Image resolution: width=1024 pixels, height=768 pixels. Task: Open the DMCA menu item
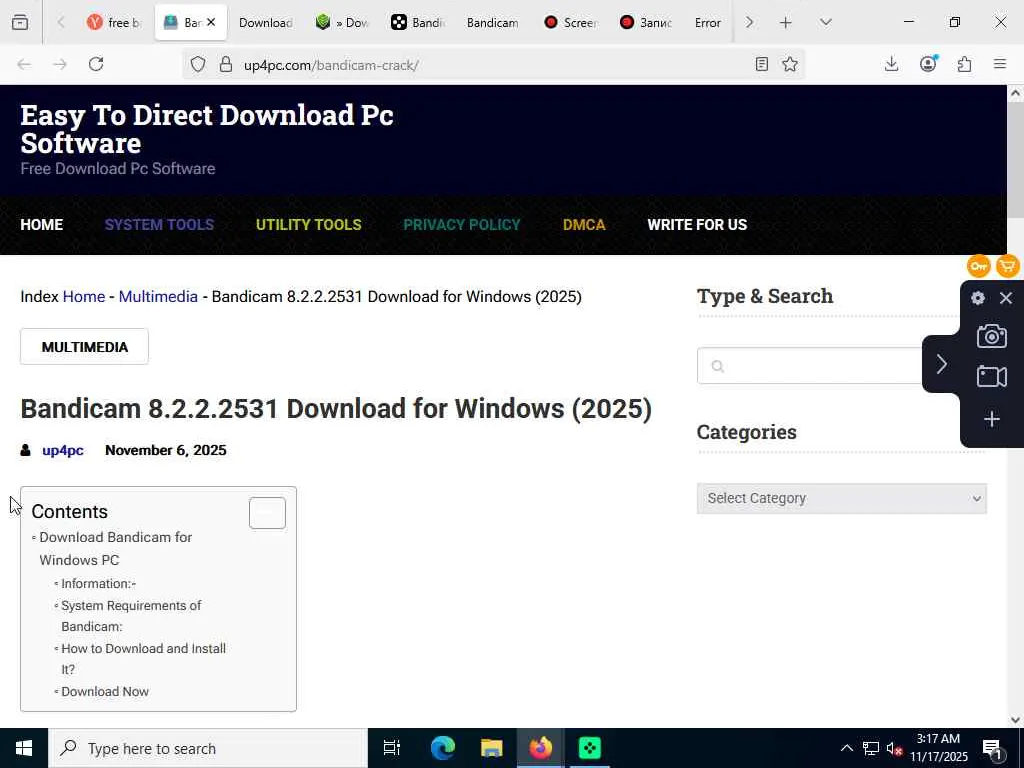pos(584,225)
